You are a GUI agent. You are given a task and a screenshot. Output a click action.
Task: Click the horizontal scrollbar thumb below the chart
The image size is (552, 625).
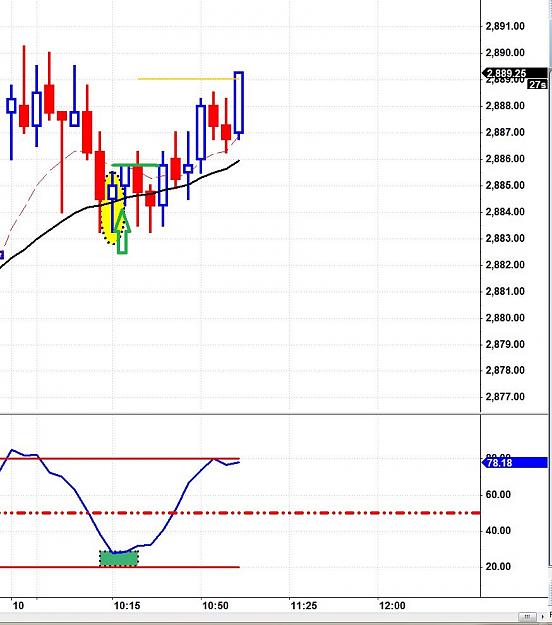pyautogui.click(x=527, y=617)
